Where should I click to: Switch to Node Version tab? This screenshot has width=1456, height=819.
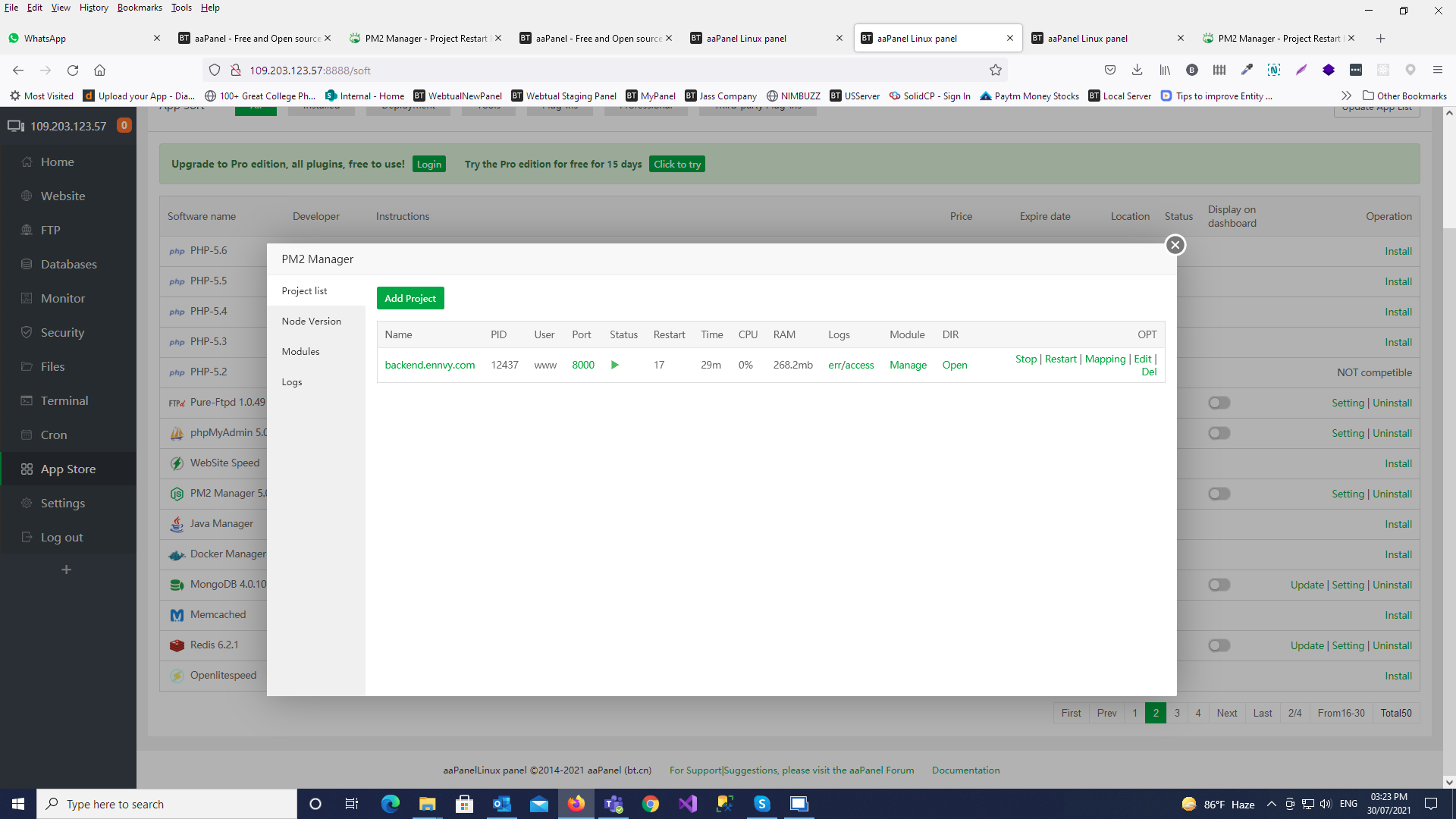pos(311,321)
